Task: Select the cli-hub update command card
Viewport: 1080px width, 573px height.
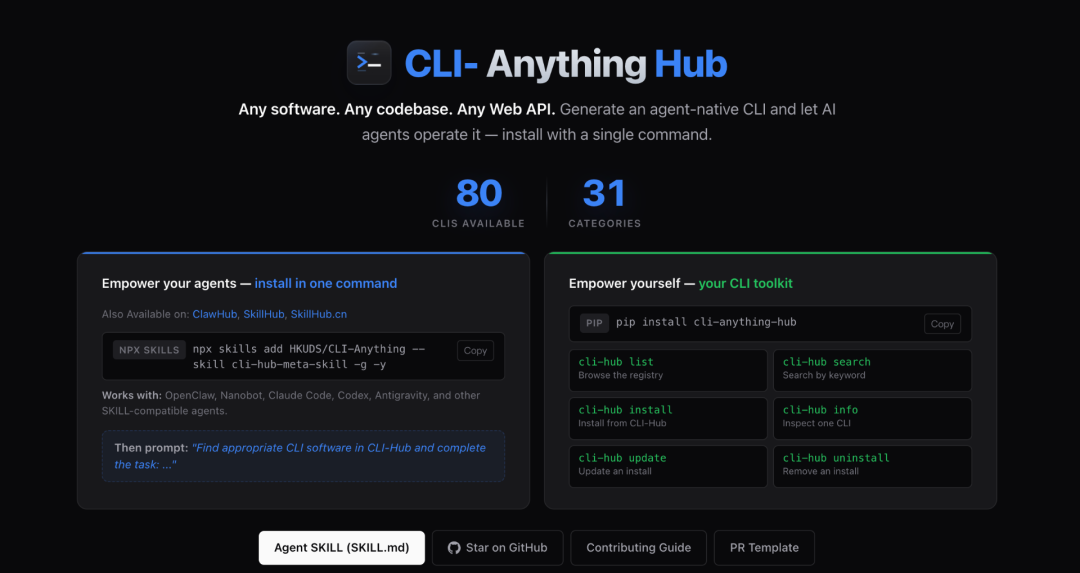Action: click(668, 466)
